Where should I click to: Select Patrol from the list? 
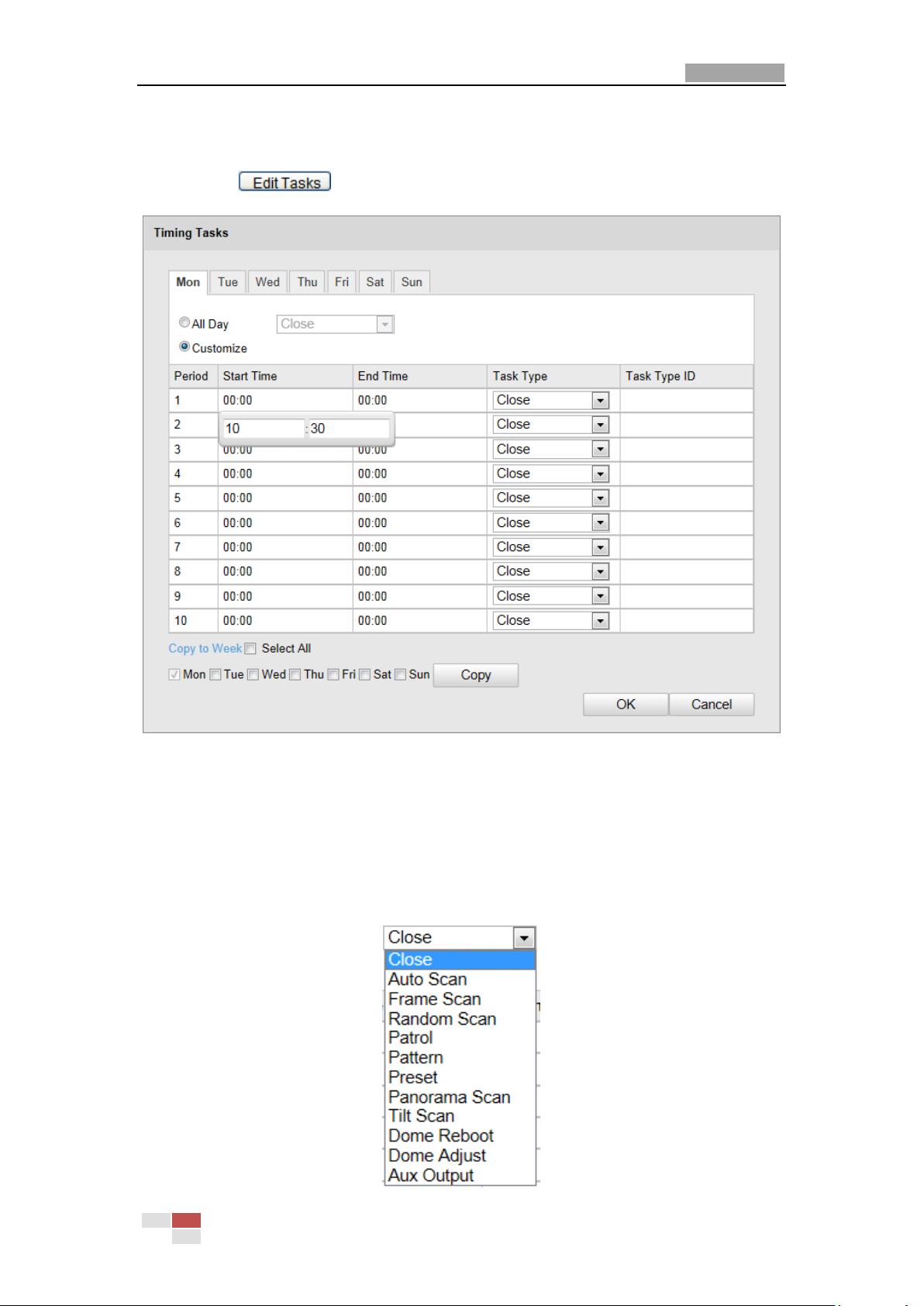460,1038
